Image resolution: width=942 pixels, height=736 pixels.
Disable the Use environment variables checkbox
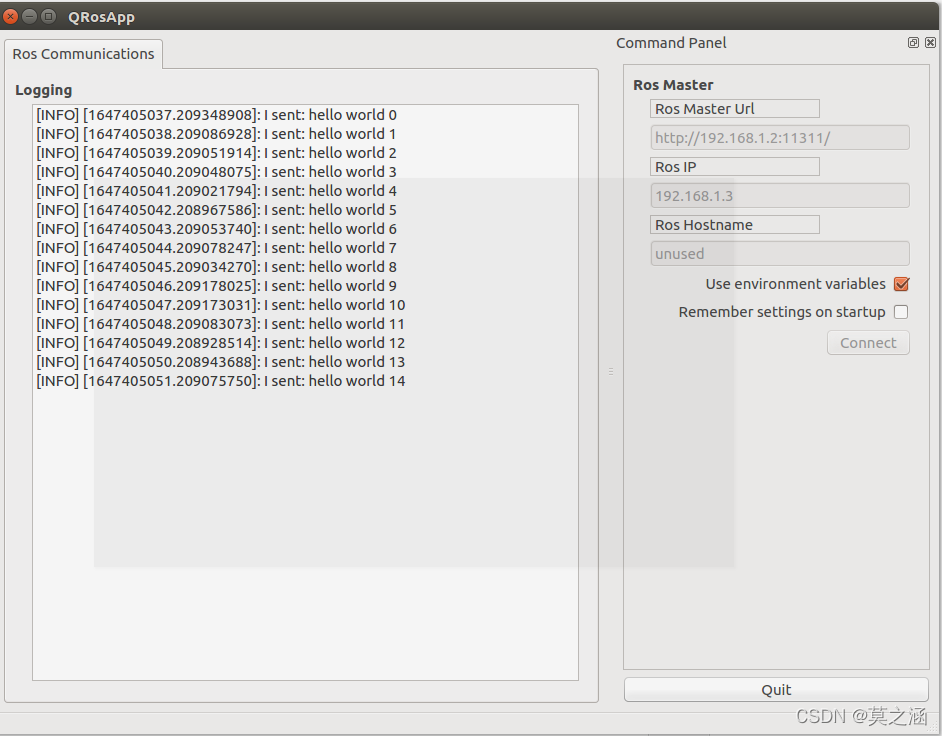click(901, 284)
